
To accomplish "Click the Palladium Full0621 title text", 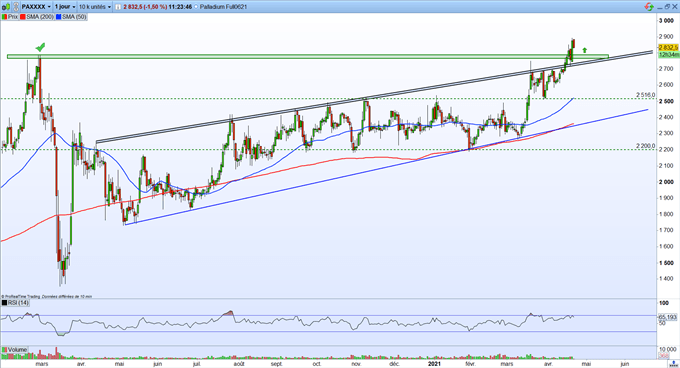I will (223, 7).
